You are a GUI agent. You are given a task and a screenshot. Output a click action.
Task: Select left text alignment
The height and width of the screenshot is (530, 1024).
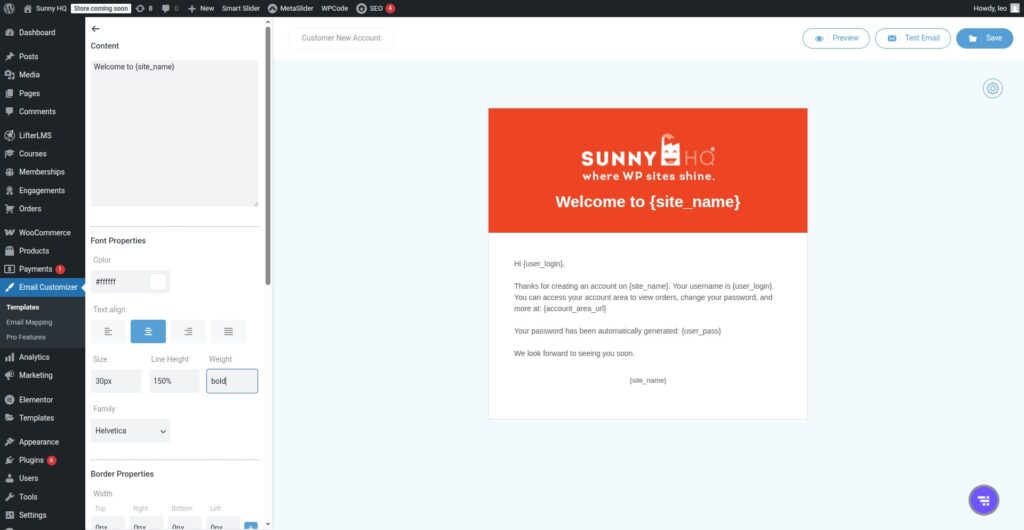click(108, 331)
